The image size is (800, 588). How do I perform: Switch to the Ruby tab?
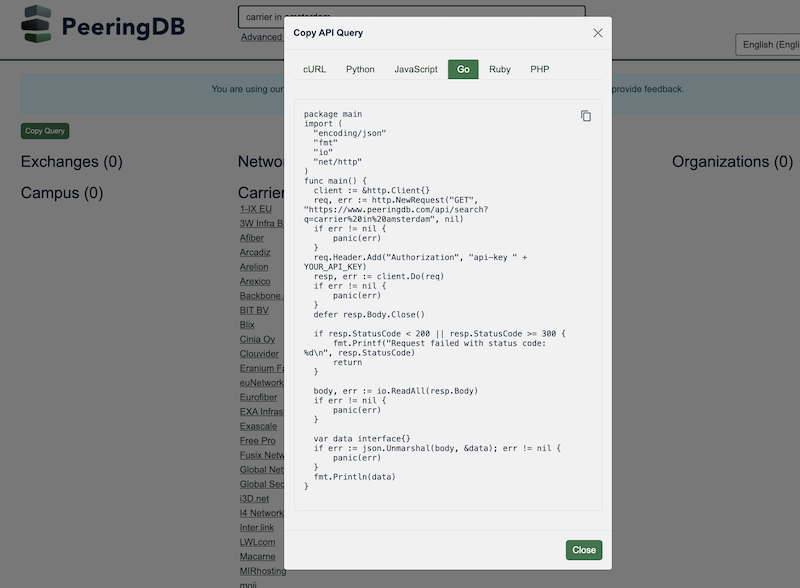pos(500,69)
